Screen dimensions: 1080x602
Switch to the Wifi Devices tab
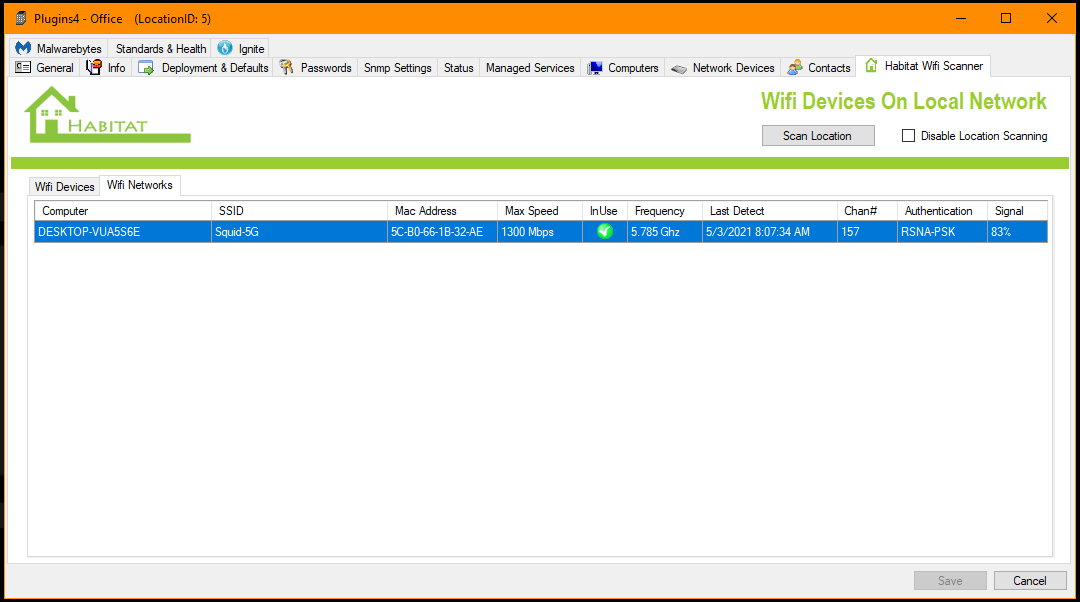pyautogui.click(x=64, y=186)
